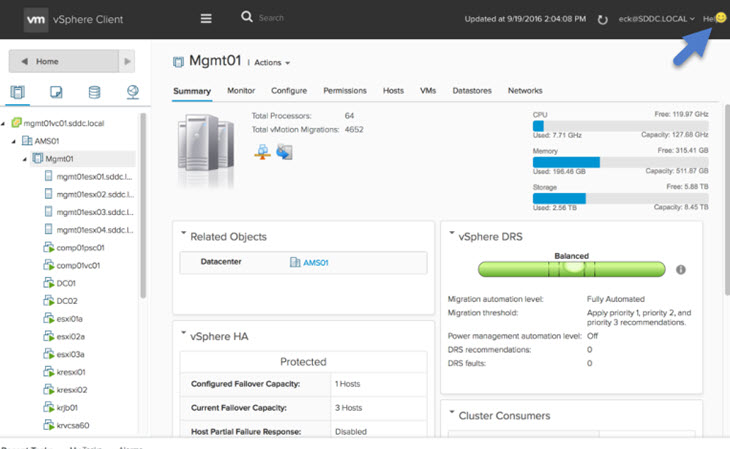Open the Datastores tab
The image size is (730, 449).
pyautogui.click(x=472, y=90)
